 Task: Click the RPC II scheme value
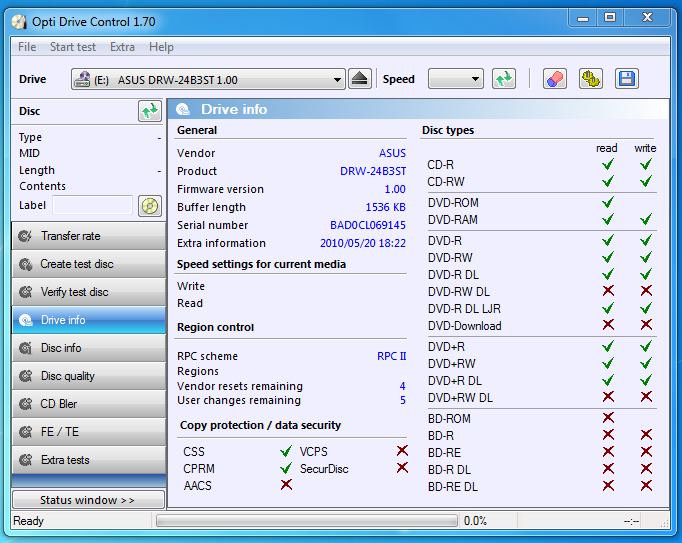[391, 356]
